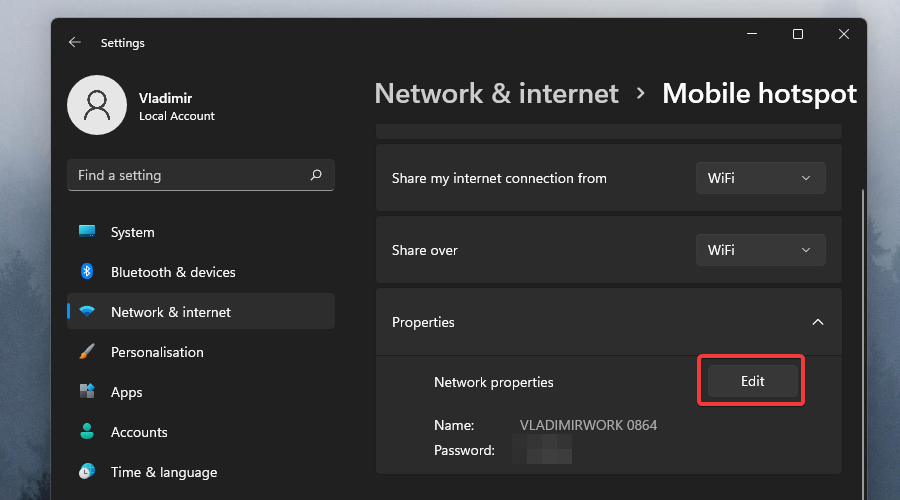The image size is (900, 500).
Task: Click the back arrow in Settings
Action: (74, 43)
